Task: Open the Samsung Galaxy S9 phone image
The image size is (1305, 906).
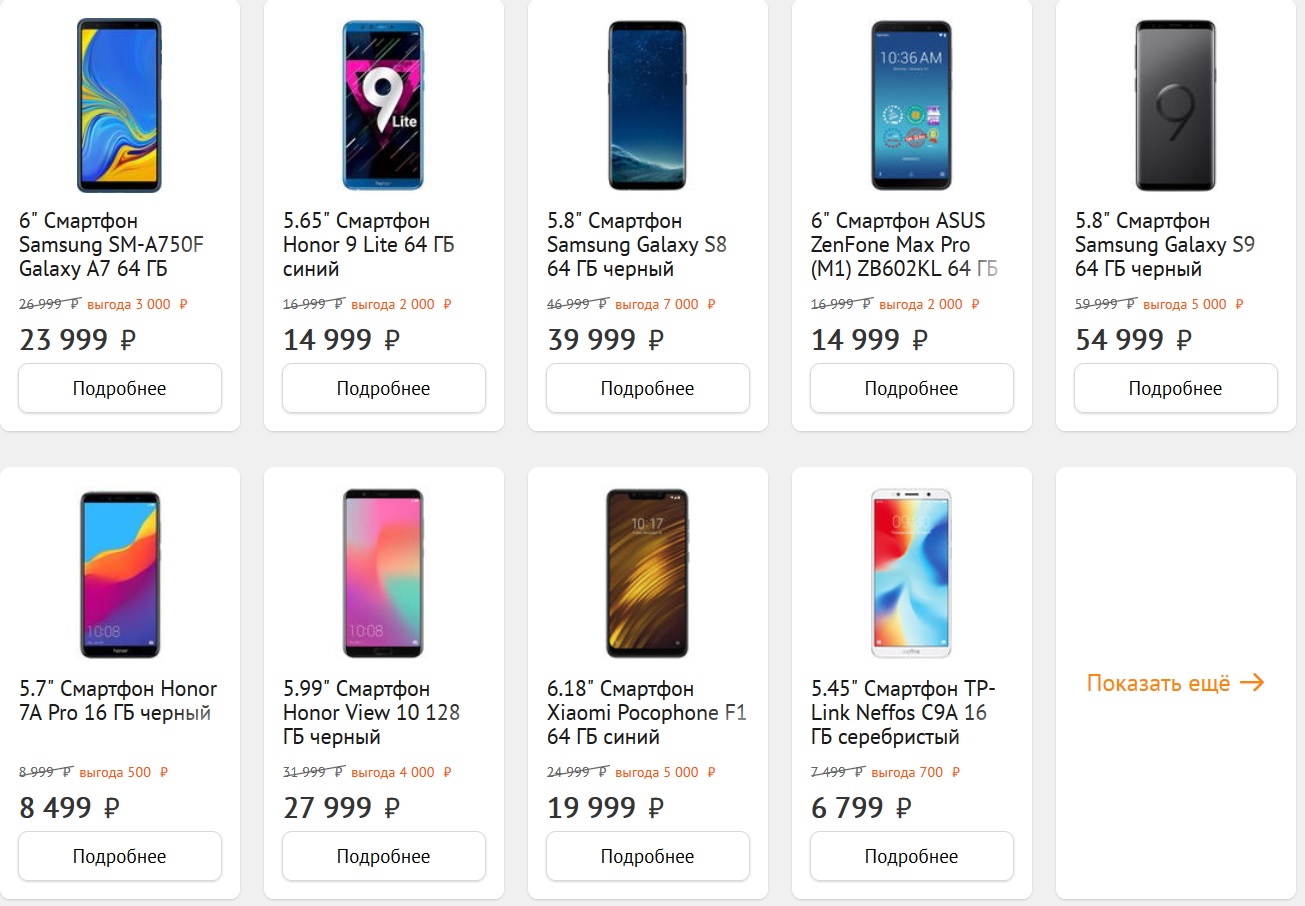Action: click(1176, 105)
